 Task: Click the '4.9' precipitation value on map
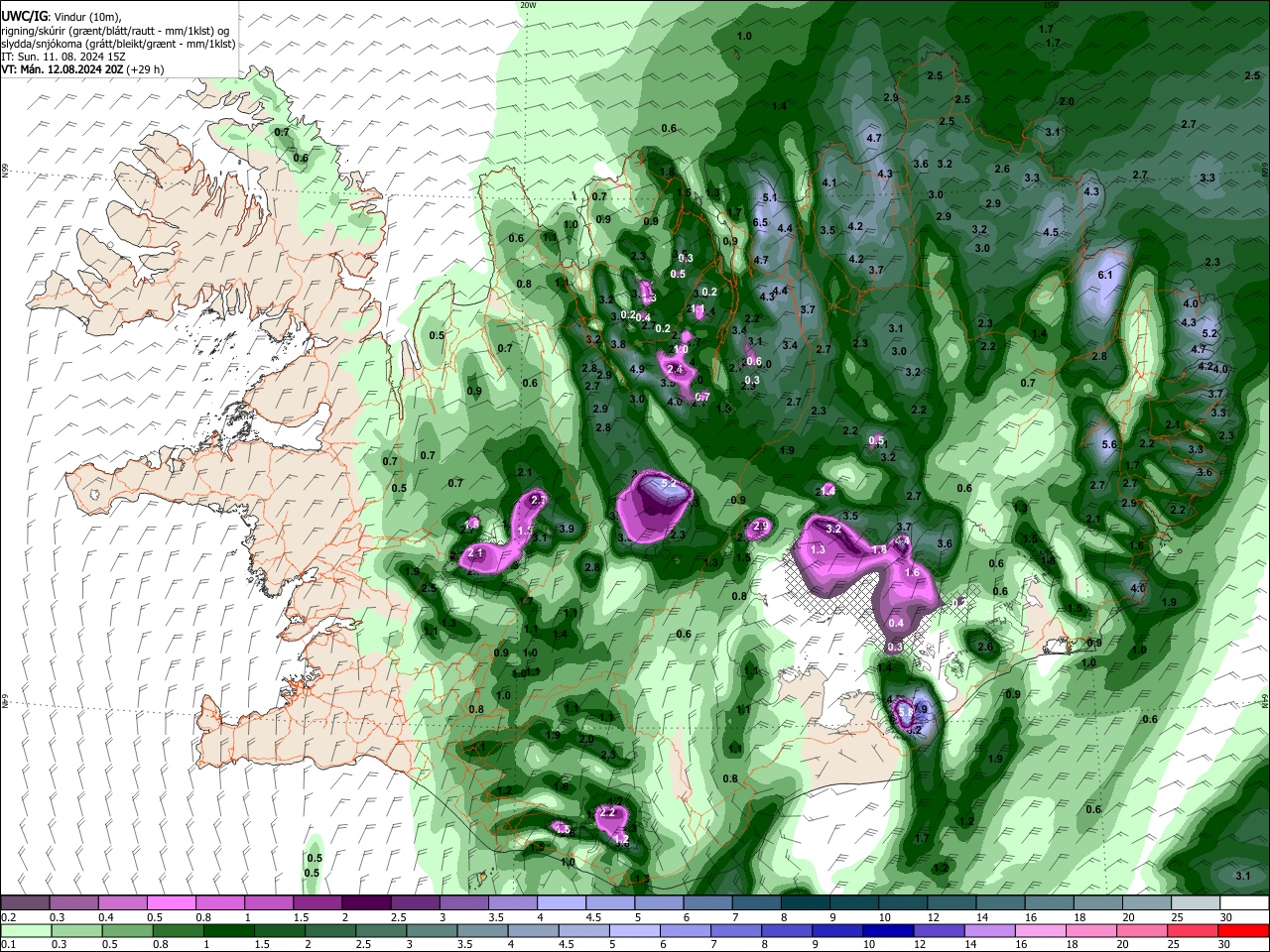pos(637,369)
